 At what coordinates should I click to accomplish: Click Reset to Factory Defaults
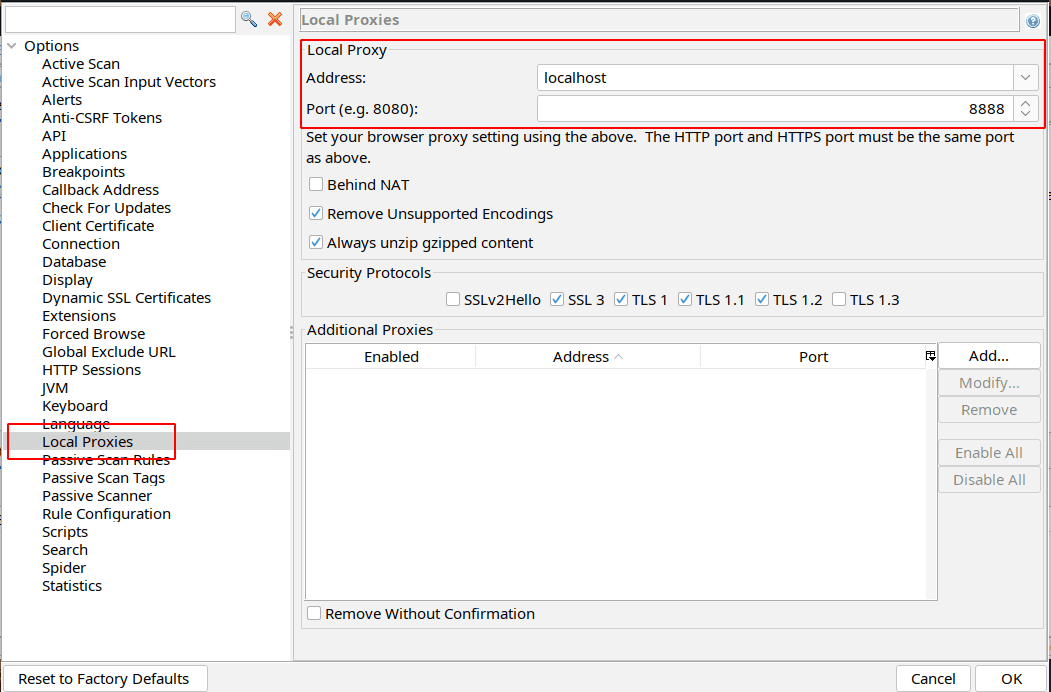[x=105, y=678]
